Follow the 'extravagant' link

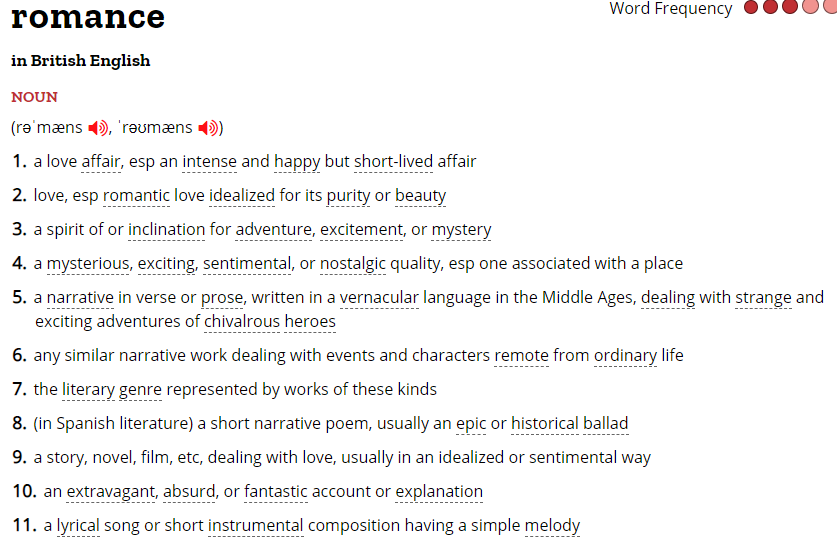(111, 491)
